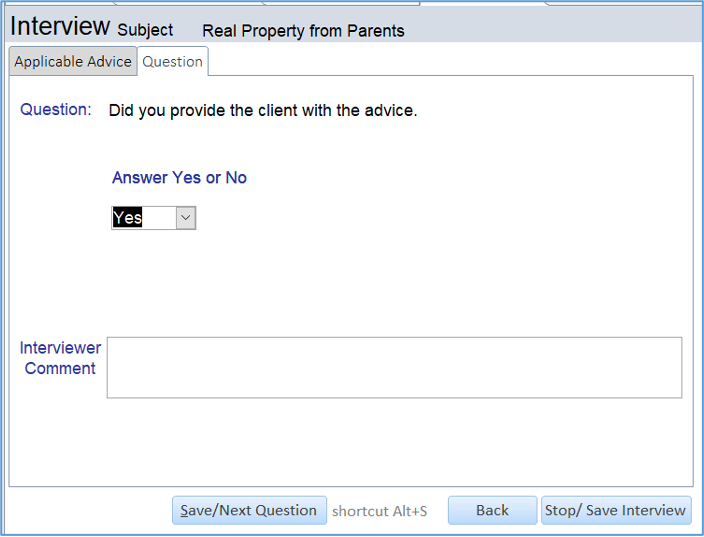Click the 'Did you provide the client' question text
The width and height of the screenshot is (704, 537).
263,110
